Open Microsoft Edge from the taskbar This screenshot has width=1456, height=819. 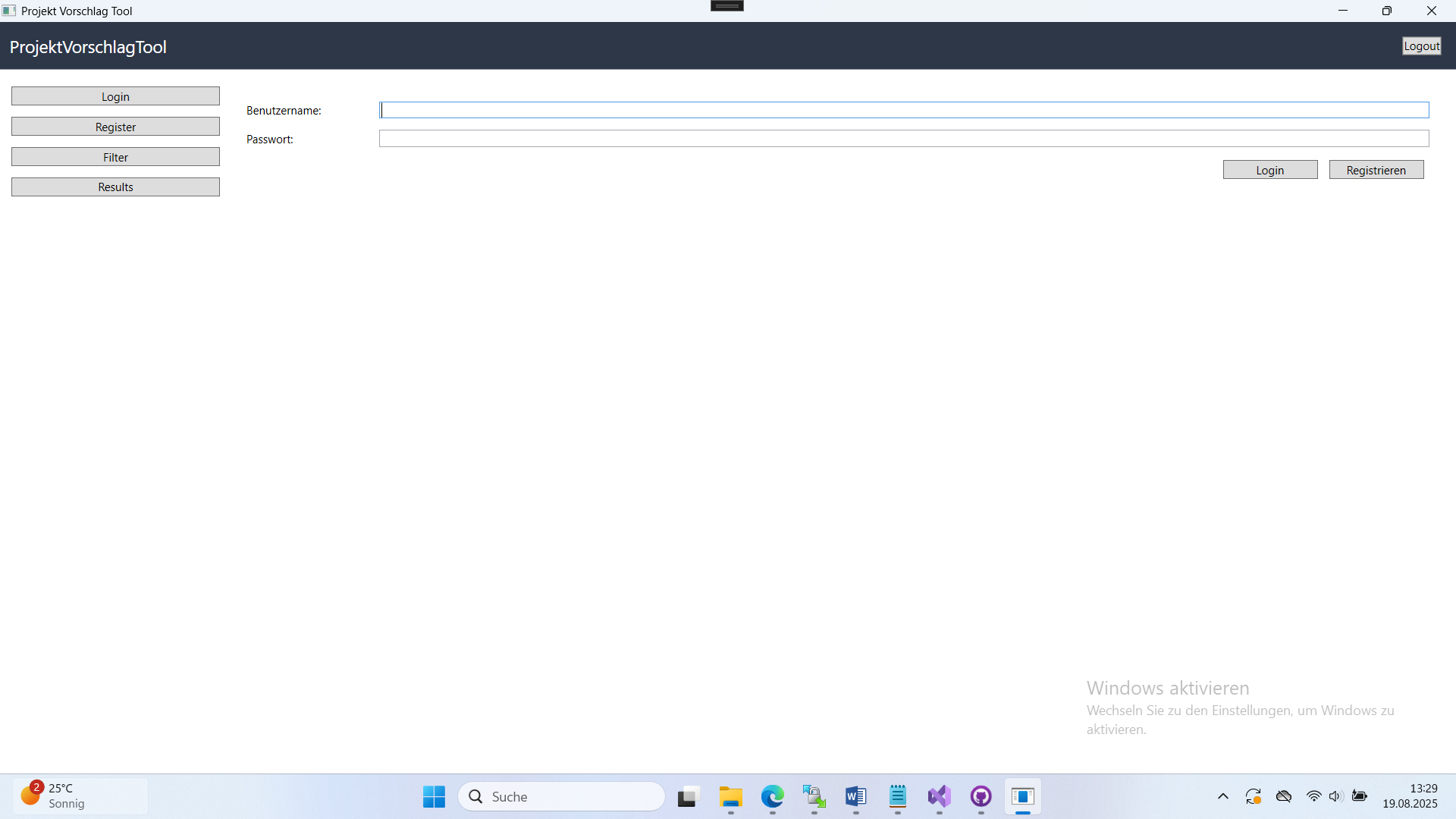(772, 797)
